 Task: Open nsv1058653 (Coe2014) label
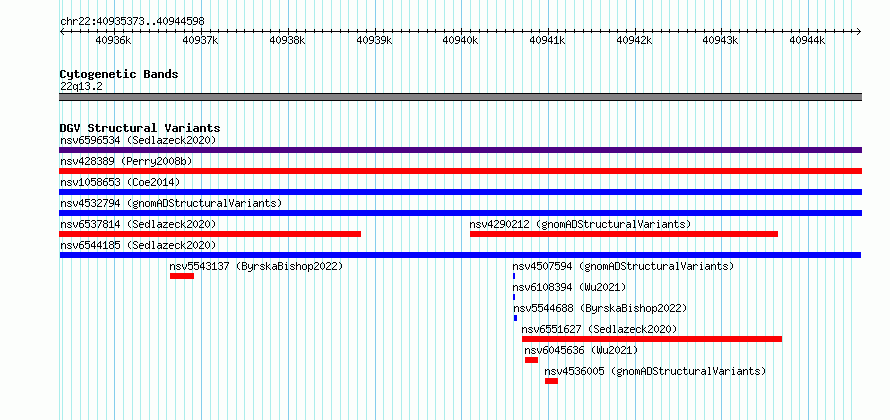point(120,182)
